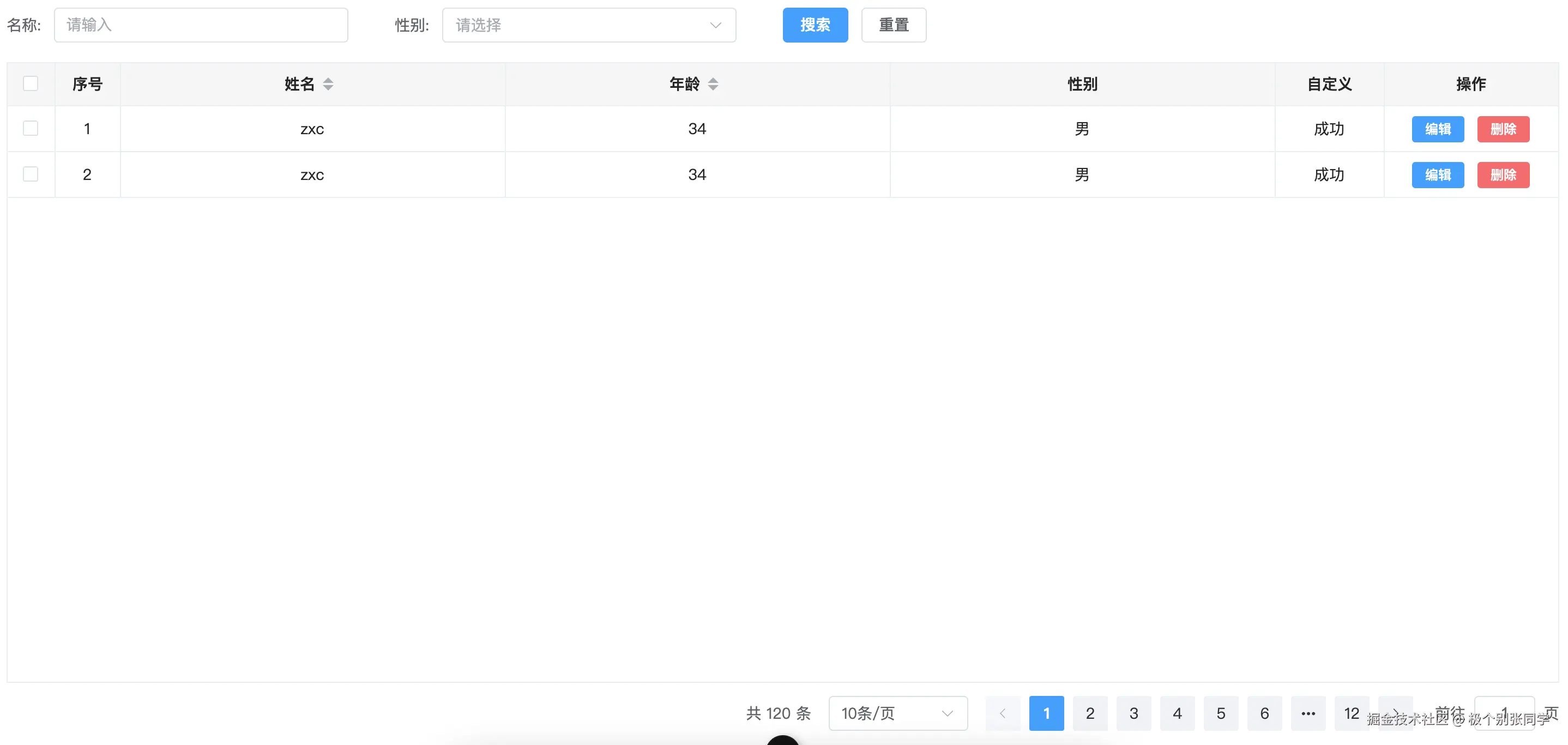Click 编辑 button in first row

point(1438,129)
